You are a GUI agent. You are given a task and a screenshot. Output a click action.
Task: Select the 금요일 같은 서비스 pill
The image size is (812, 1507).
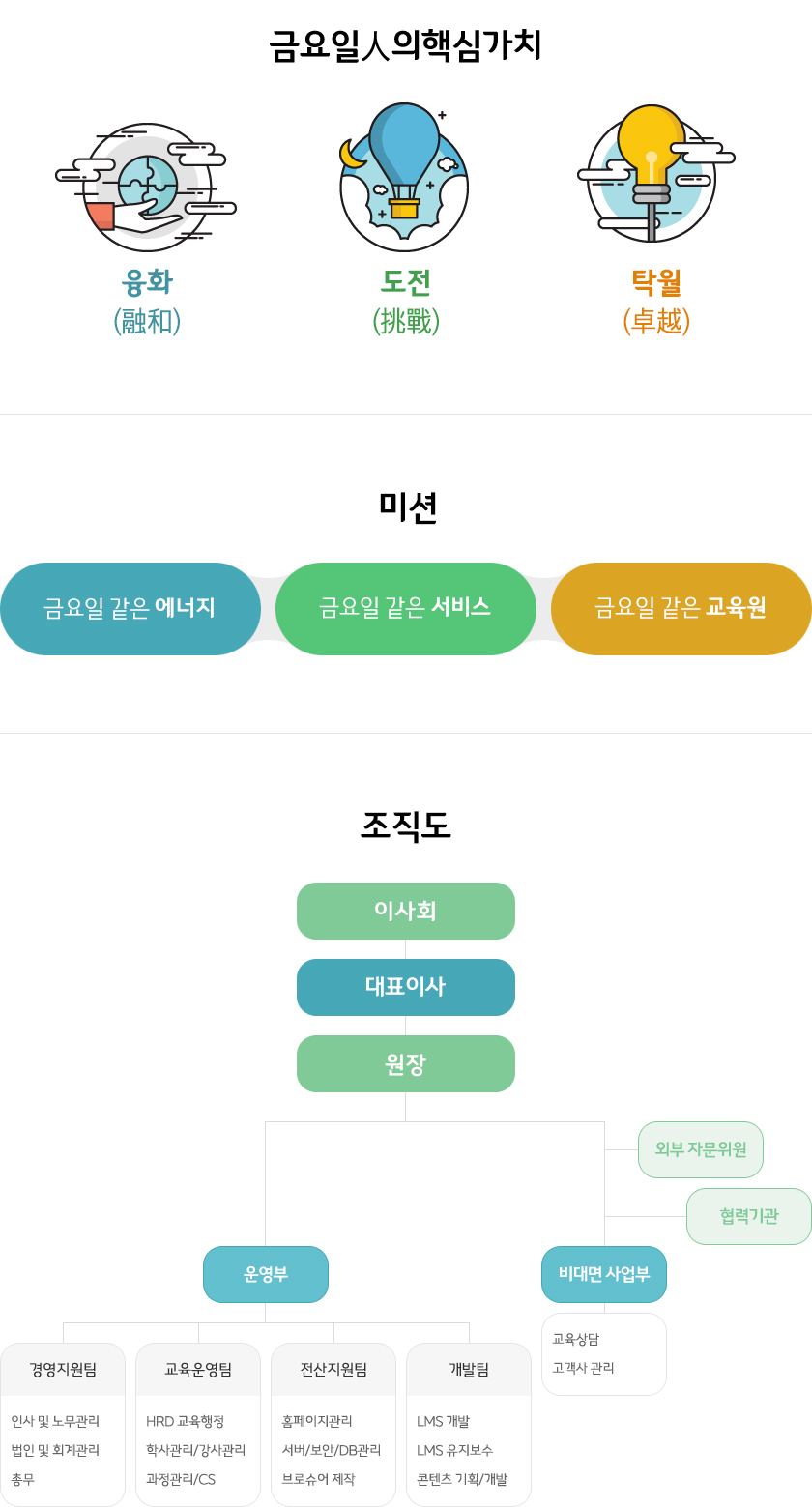[x=406, y=608]
